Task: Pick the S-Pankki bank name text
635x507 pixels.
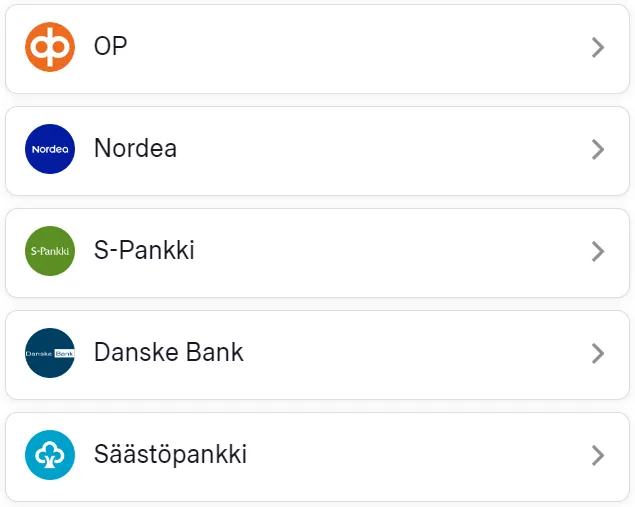Action: click(x=144, y=251)
